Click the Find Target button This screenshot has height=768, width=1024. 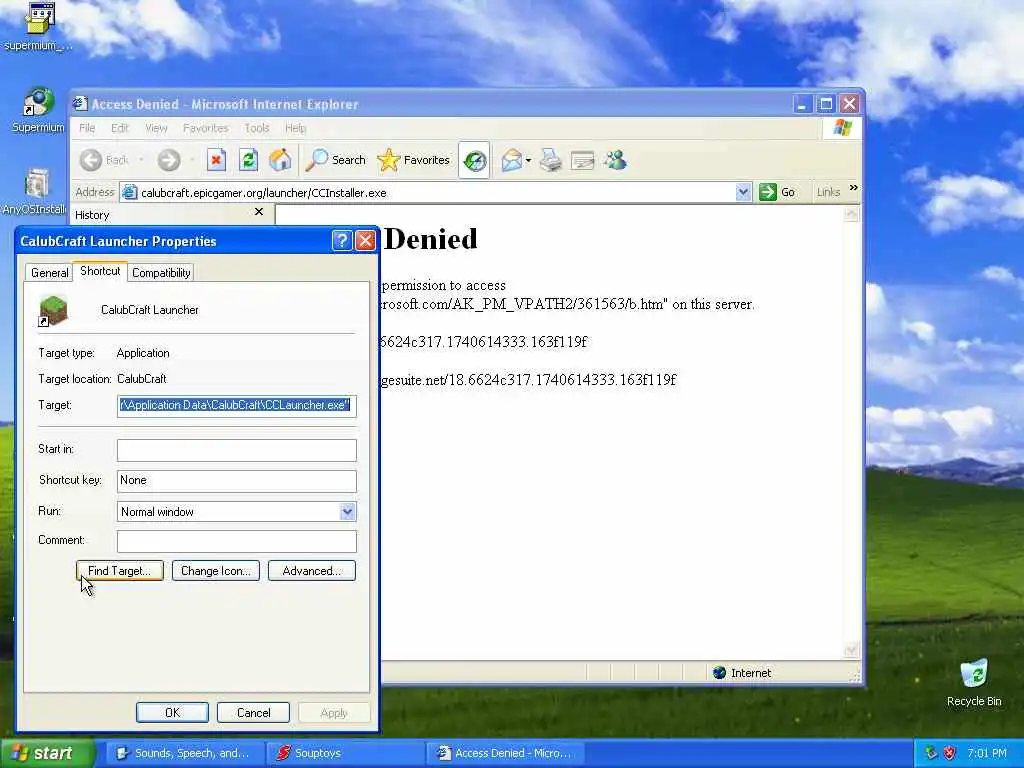(x=120, y=571)
